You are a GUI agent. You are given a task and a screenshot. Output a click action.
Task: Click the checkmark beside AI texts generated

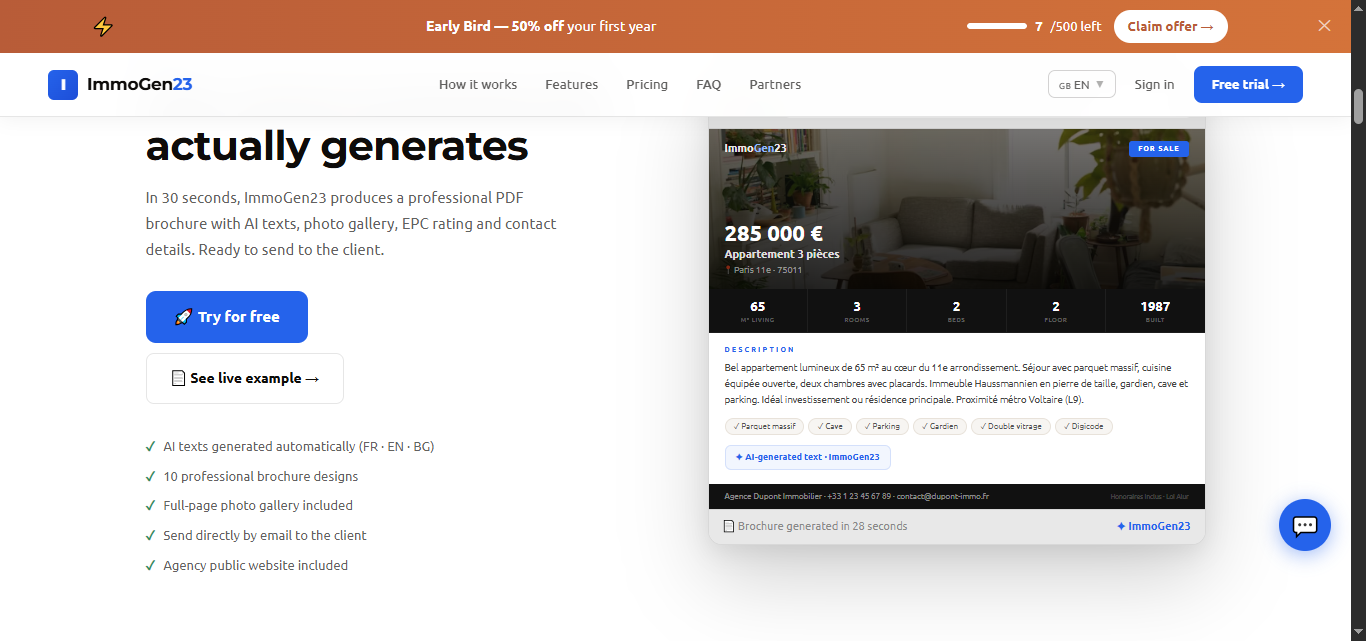150,446
